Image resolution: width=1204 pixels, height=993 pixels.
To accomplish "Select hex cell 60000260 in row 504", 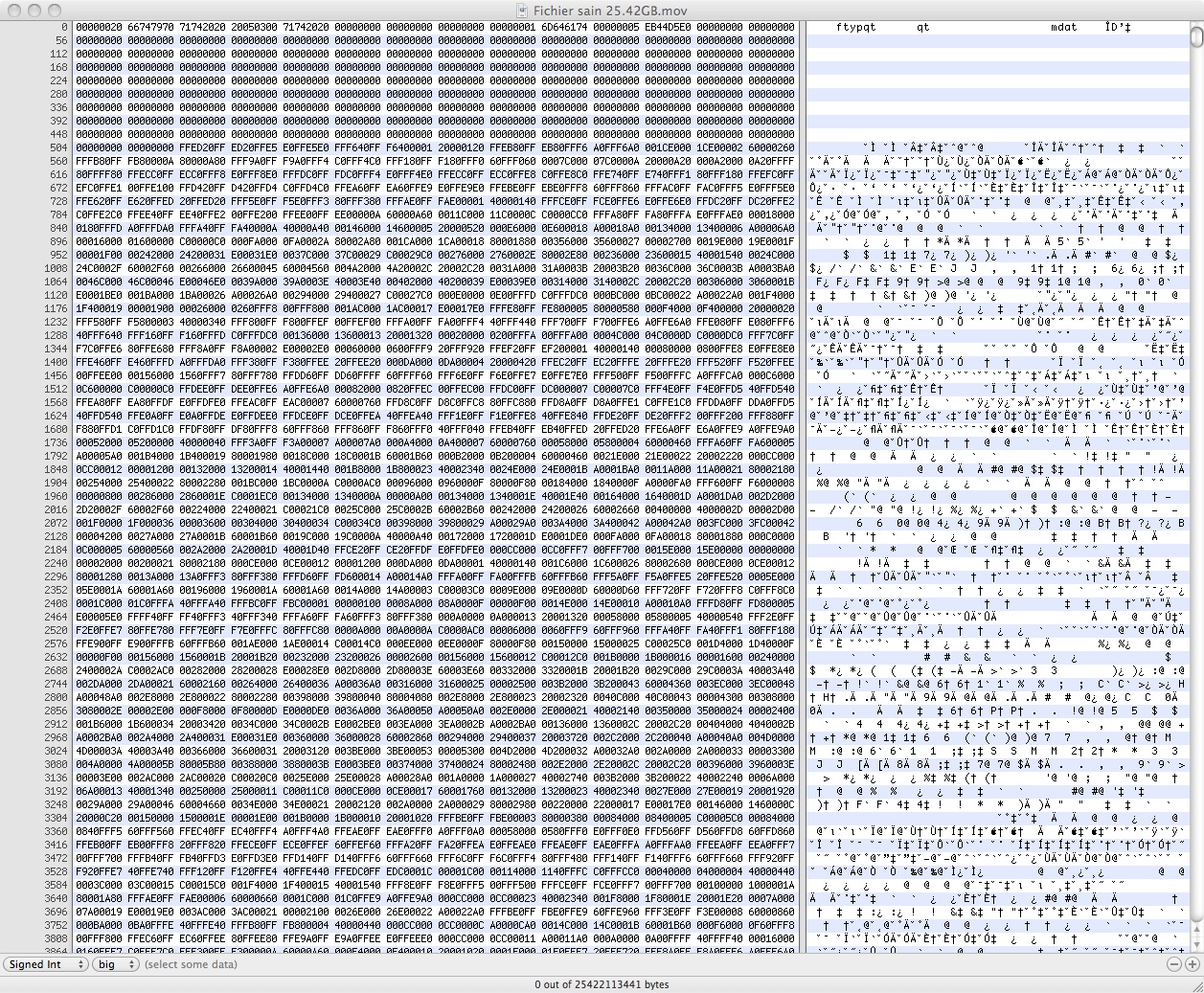I will pyautogui.click(x=770, y=147).
